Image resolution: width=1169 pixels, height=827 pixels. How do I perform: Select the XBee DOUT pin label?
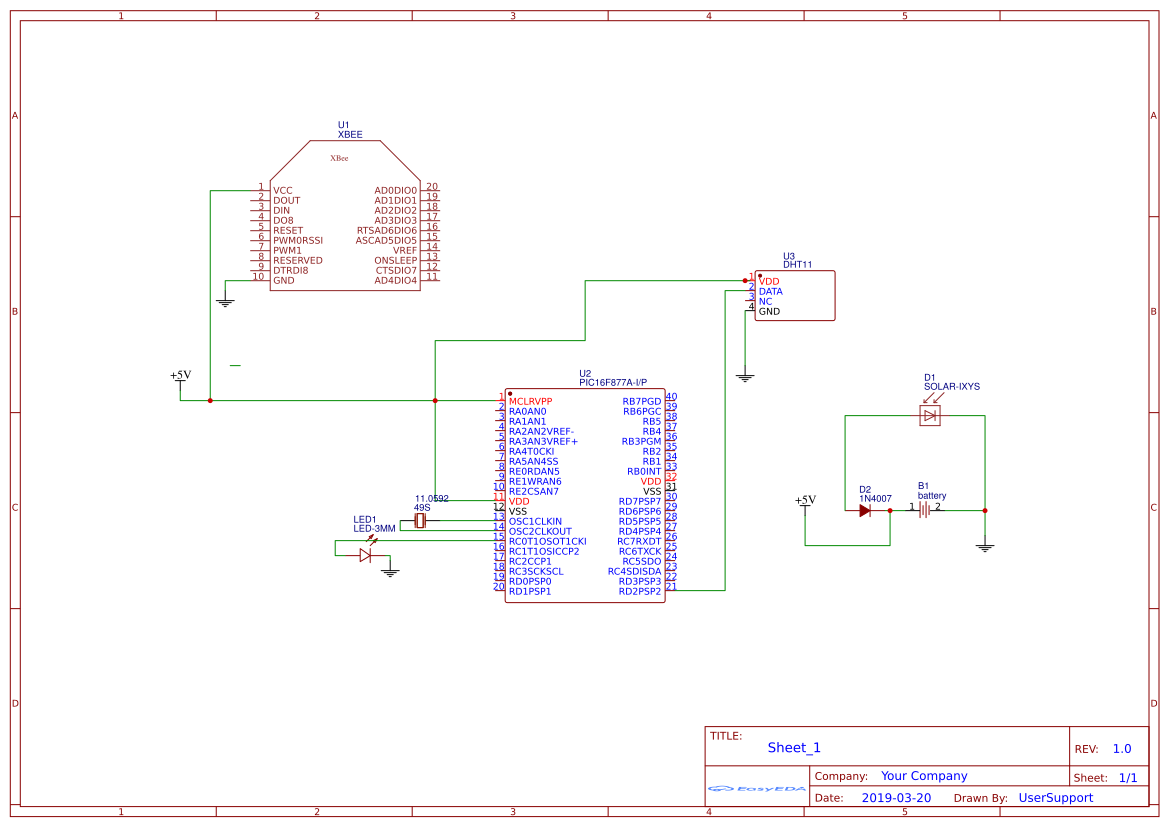click(286, 201)
